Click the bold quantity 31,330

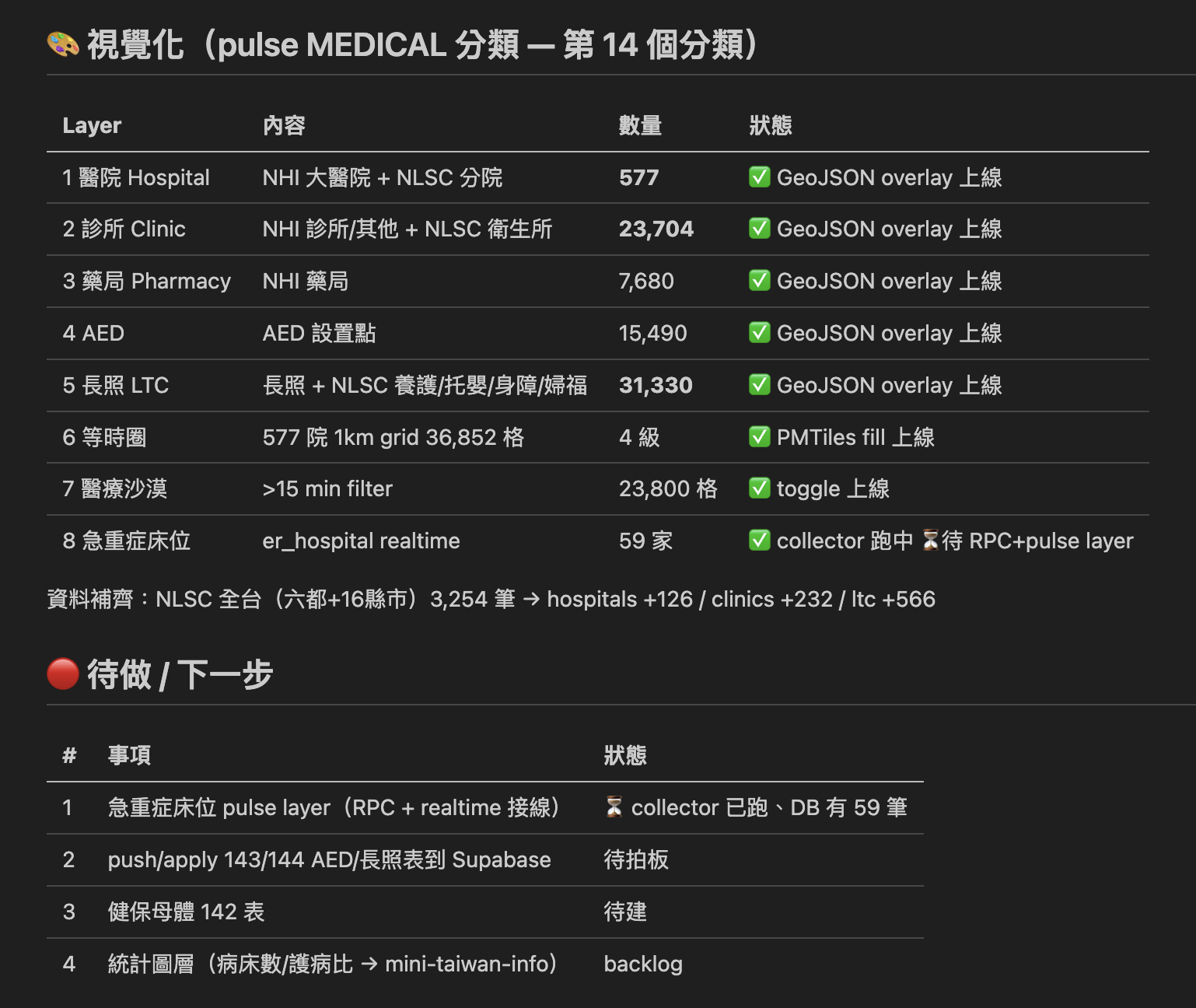[x=656, y=385]
